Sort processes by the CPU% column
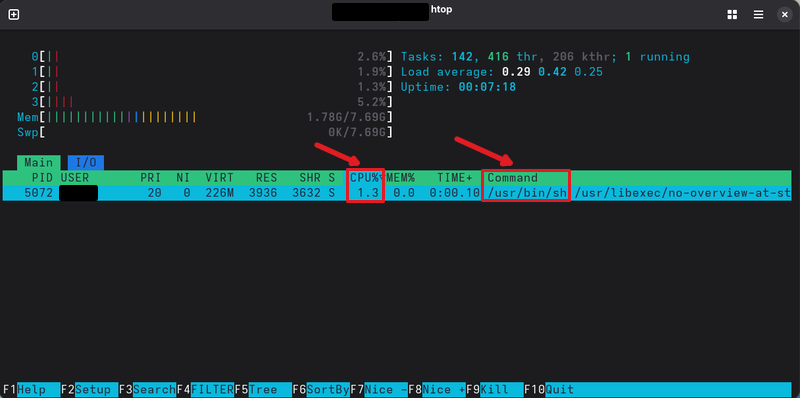This screenshot has height=398, width=800. point(365,178)
